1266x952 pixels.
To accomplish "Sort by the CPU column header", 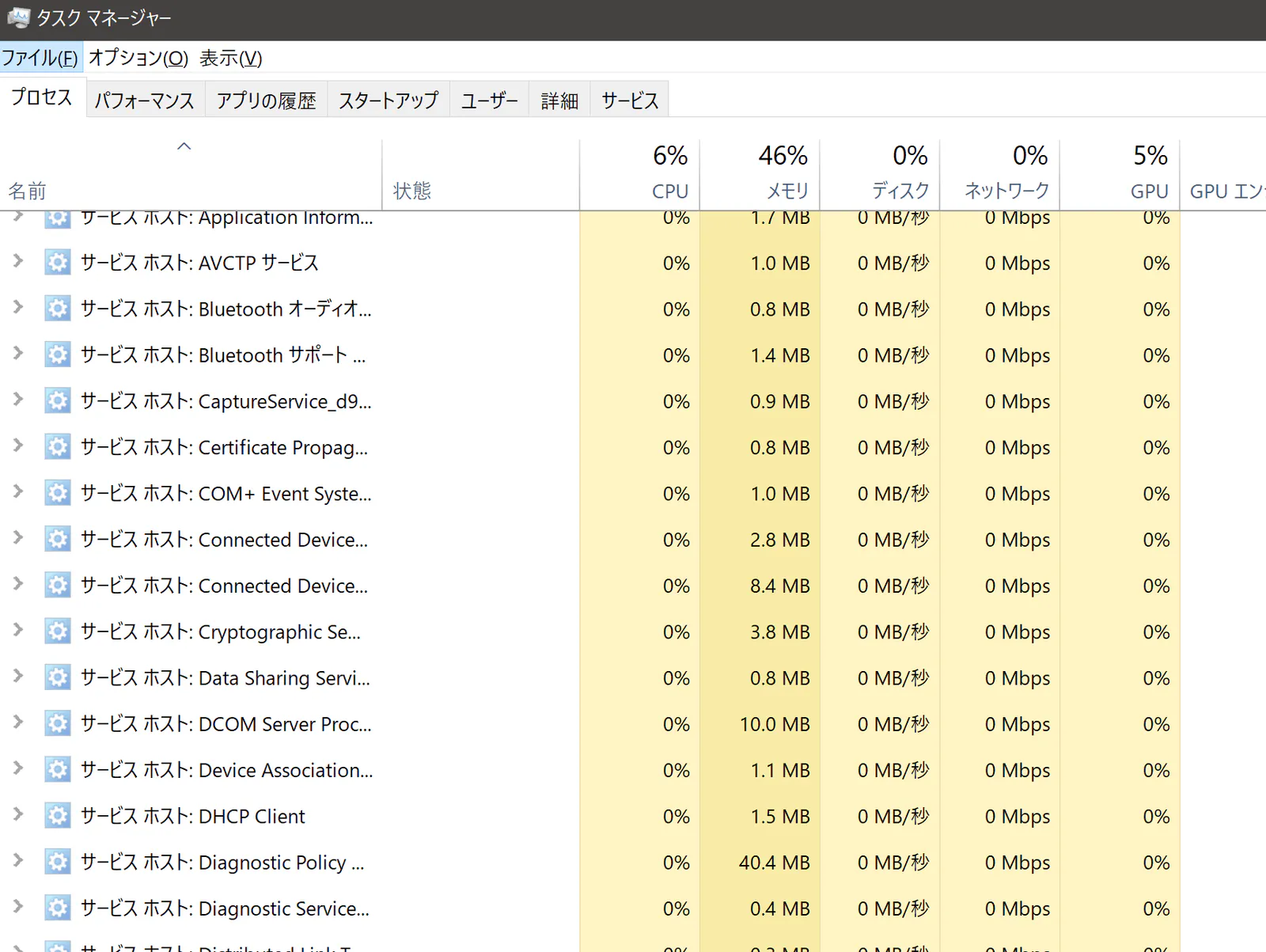I will 639,175.
